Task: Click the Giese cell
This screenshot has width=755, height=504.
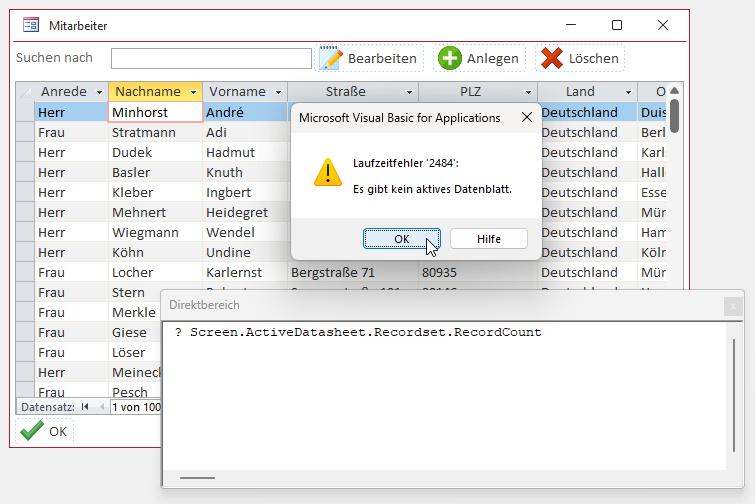Action: tap(135, 333)
